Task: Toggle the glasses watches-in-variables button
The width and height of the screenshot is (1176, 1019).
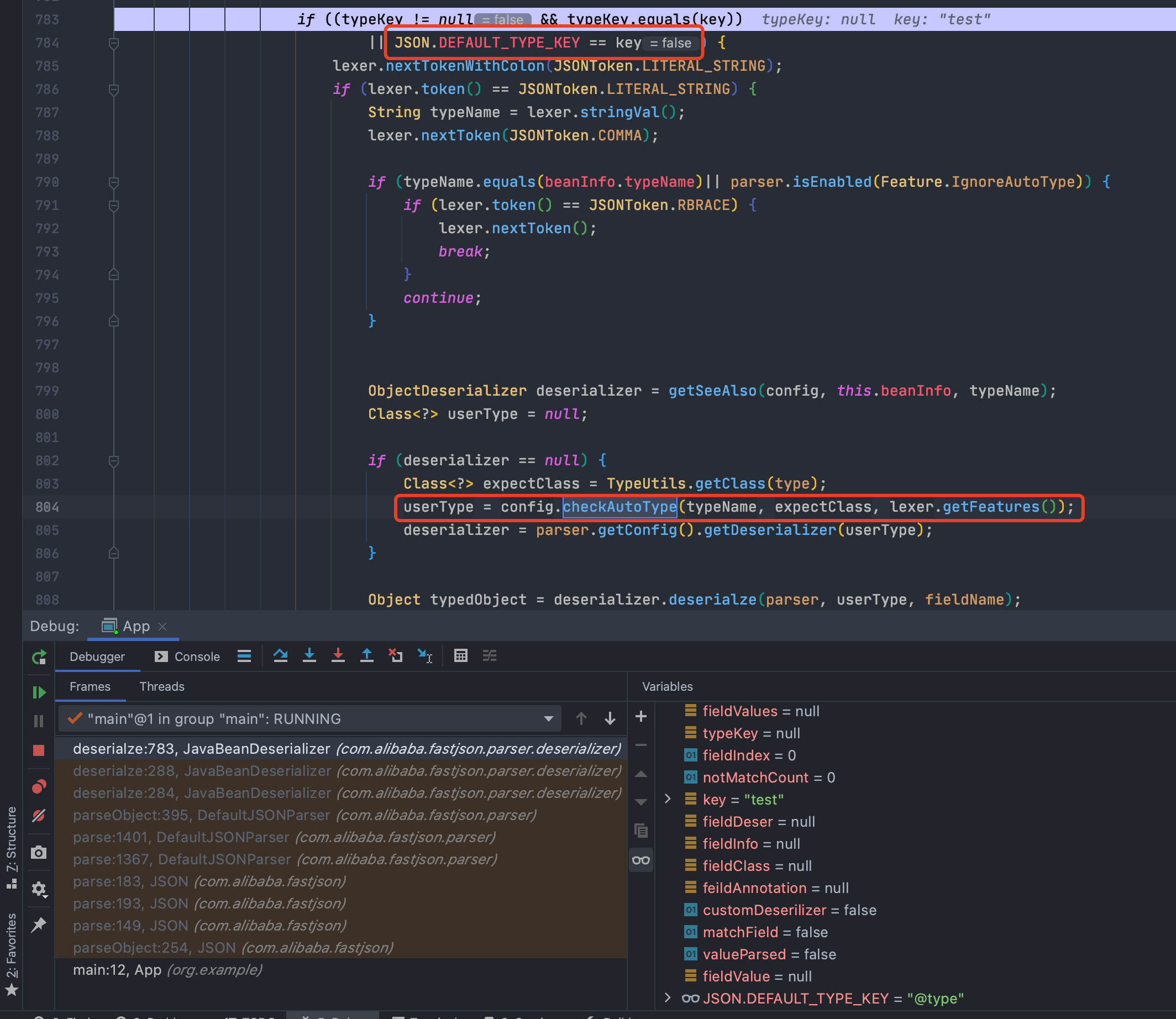Action: (x=641, y=860)
